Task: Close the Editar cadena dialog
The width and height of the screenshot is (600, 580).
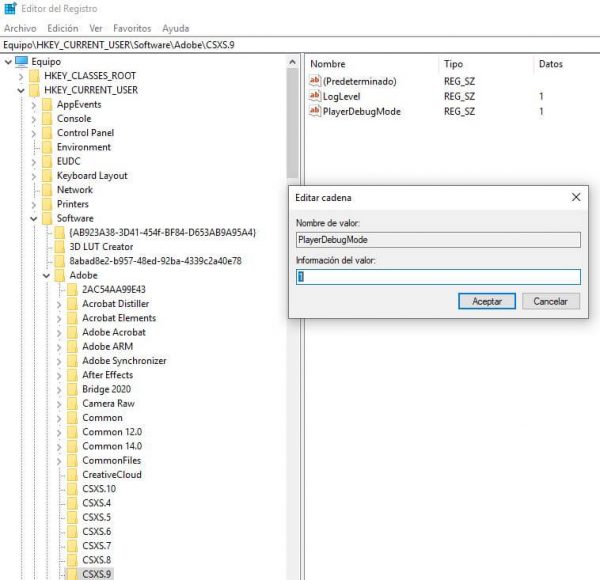Action: pos(575,198)
